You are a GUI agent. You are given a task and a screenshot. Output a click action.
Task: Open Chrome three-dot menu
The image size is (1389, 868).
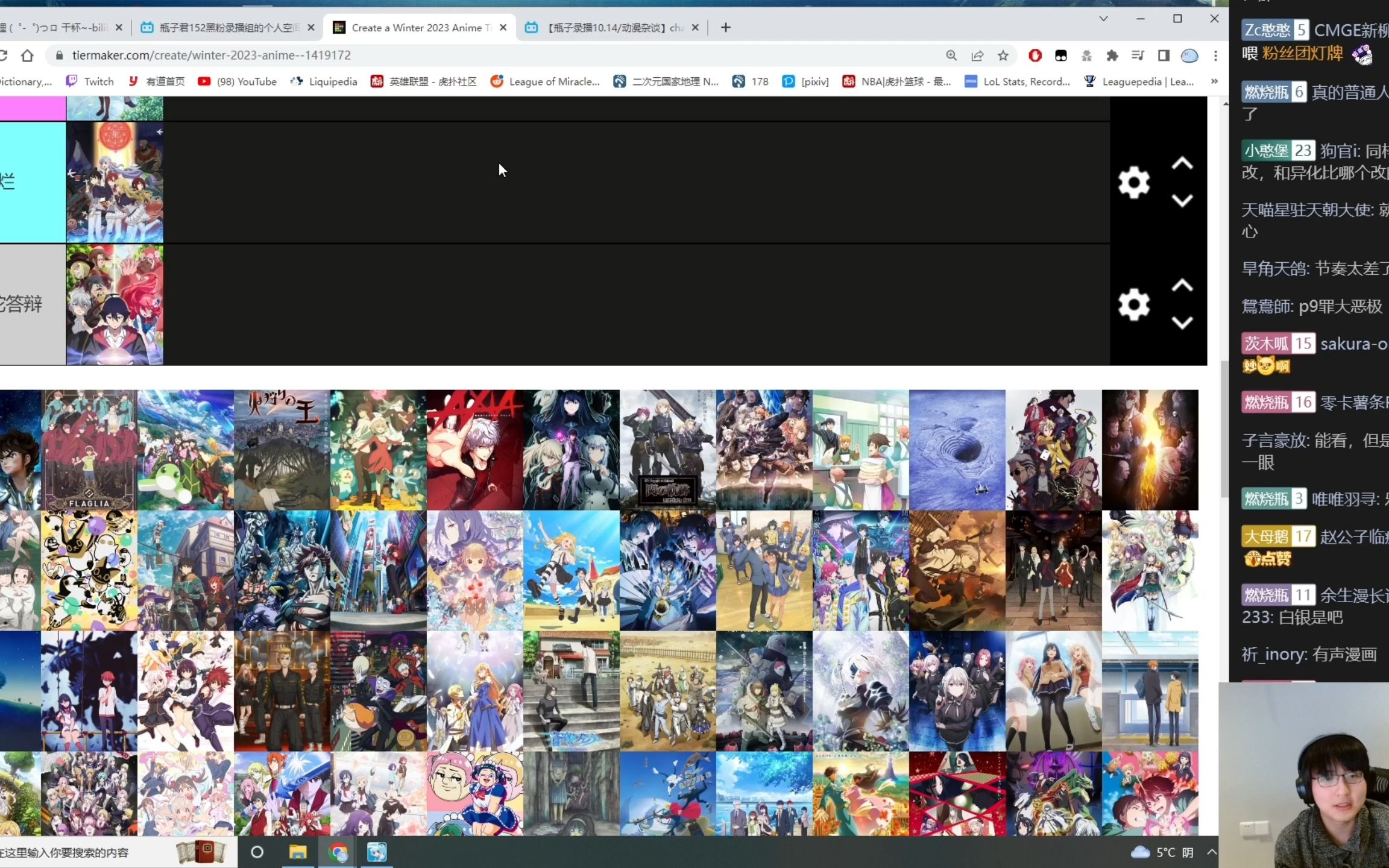click(x=1215, y=55)
